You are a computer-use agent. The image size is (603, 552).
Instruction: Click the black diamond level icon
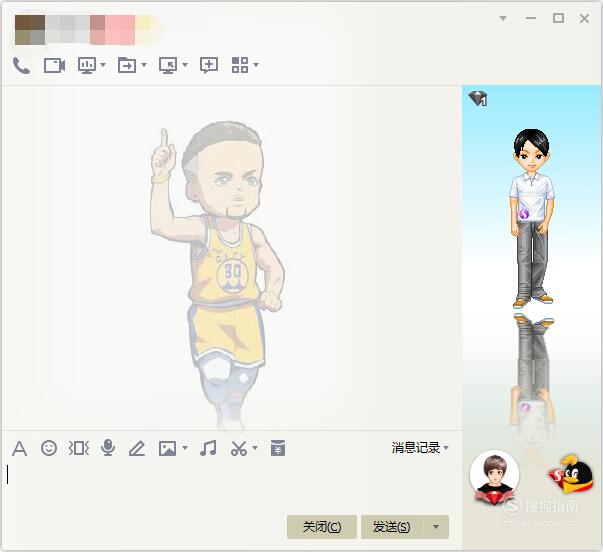point(478,99)
